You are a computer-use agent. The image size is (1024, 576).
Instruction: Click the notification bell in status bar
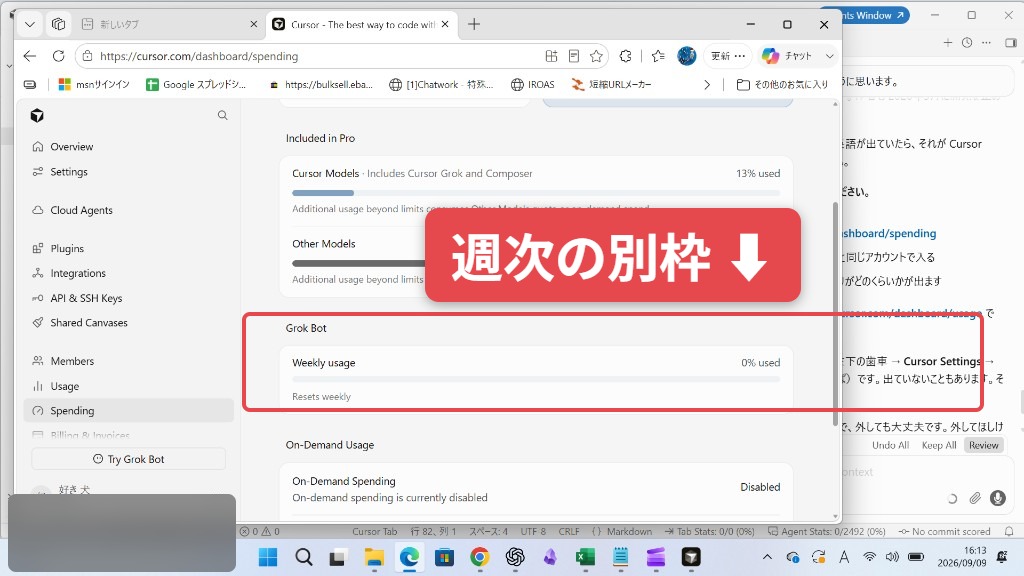pyautogui.click(x=1009, y=532)
